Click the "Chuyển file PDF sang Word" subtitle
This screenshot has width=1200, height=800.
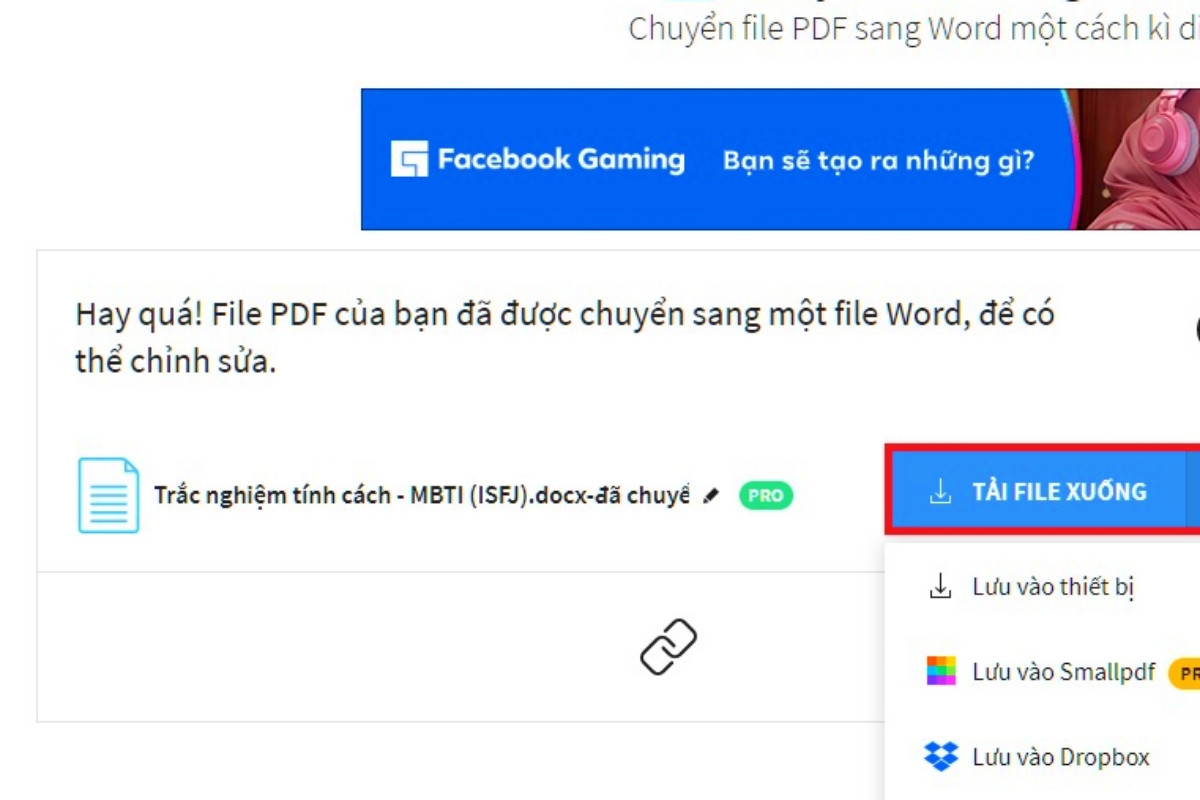pos(914,28)
